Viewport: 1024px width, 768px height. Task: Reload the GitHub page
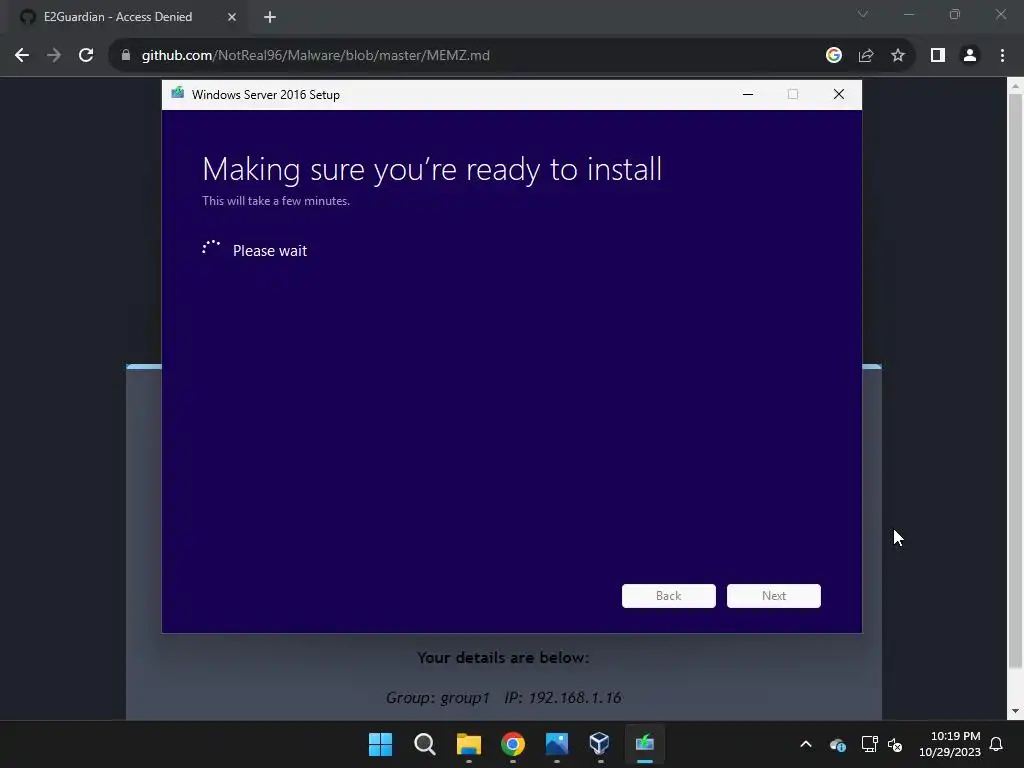click(x=86, y=56)
